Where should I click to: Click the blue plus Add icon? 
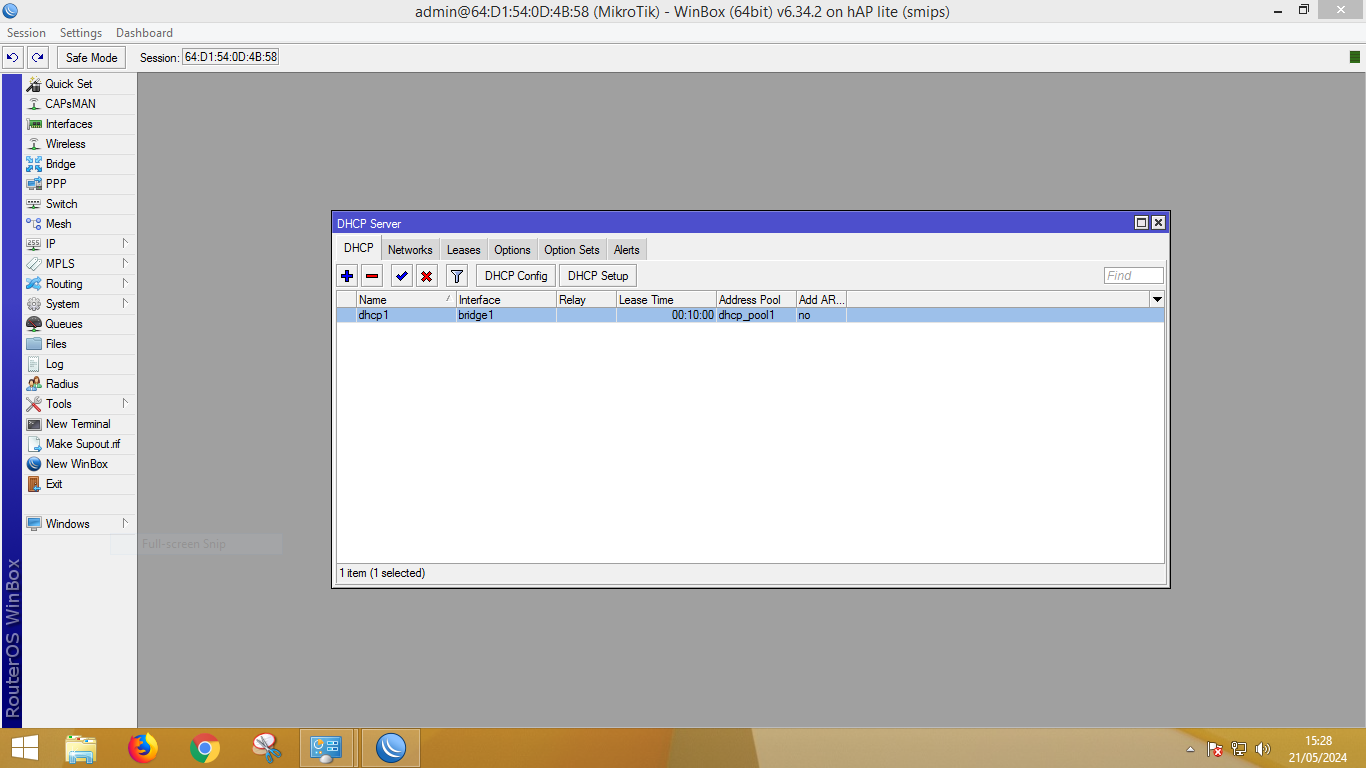click(x=347, y=276)
